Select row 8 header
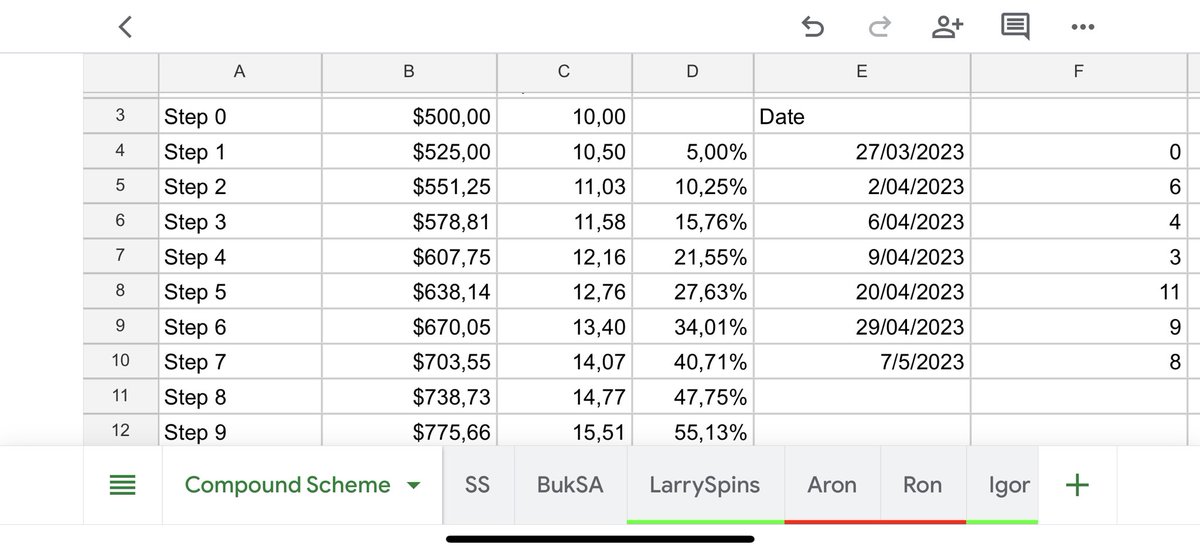Image resolution: width=1200 pixels, height=554 pixels. click(x=120, y=291)
